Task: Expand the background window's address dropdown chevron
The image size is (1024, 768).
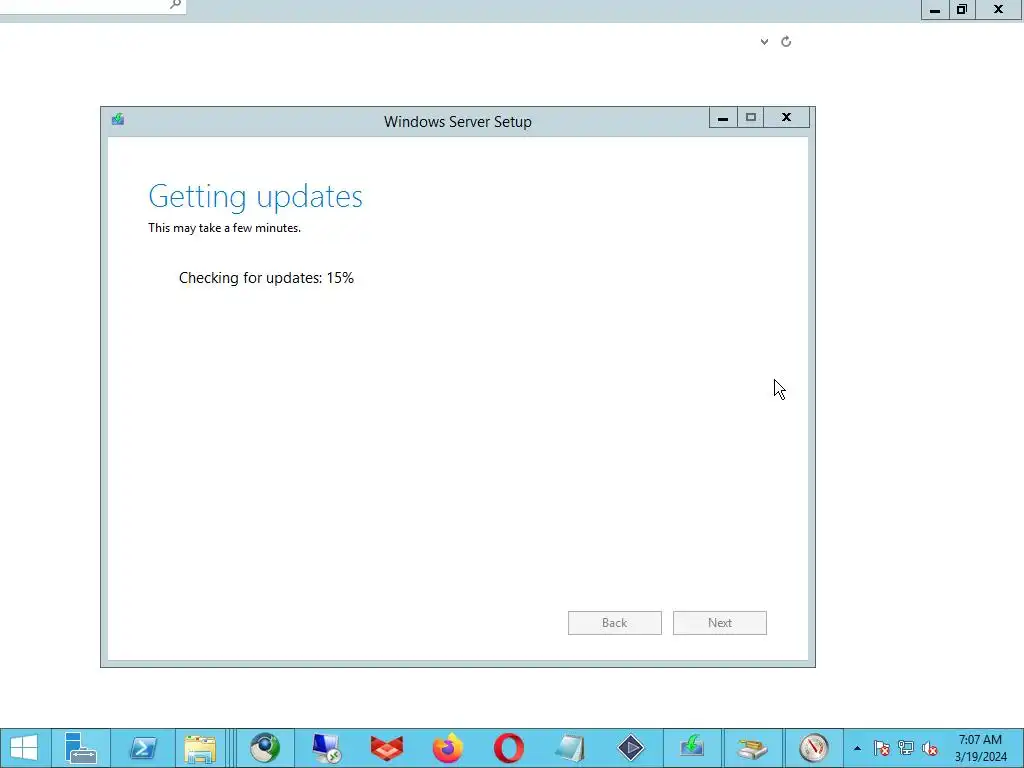Action: [764, 42]
